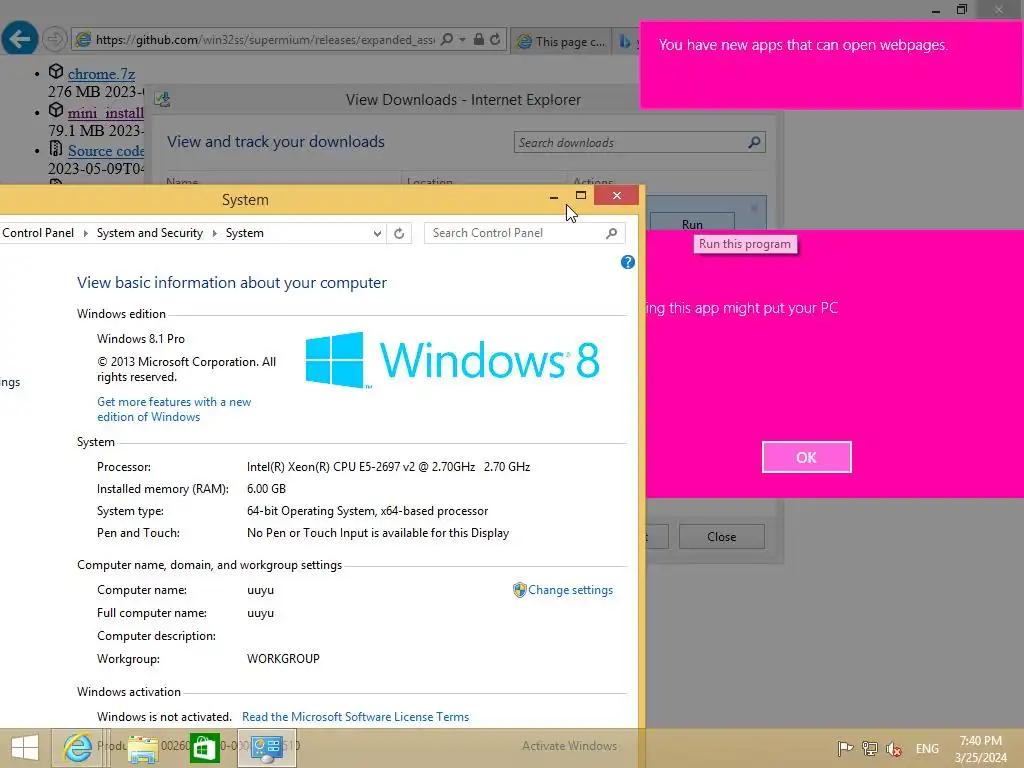Click the IE forward navigation arrow
The image size is (1024, 768).
pos(55,39)
